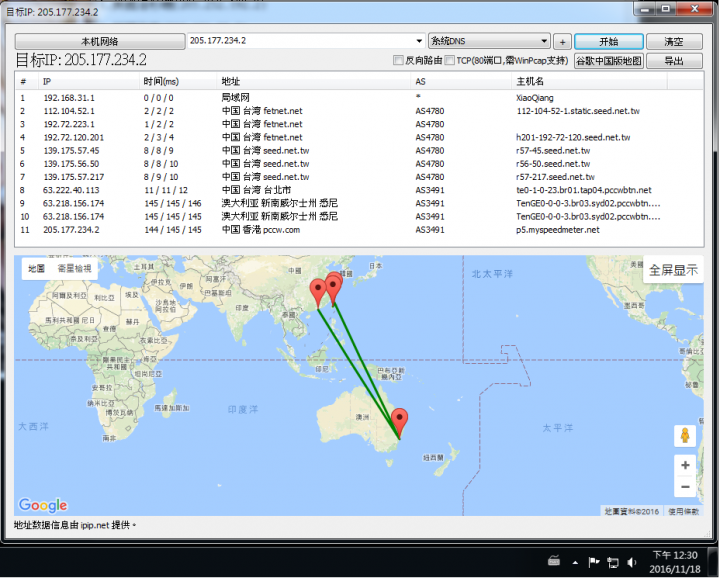Image resolution: width=720 pixels, height=578 pixels.
Task: Toggle the TCP (80端口) checkbox
Action: click(x=450, y=61)
